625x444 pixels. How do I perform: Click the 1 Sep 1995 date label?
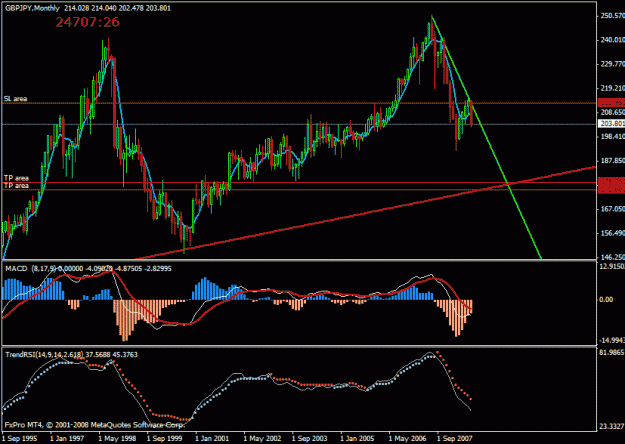tap(20, 438)
